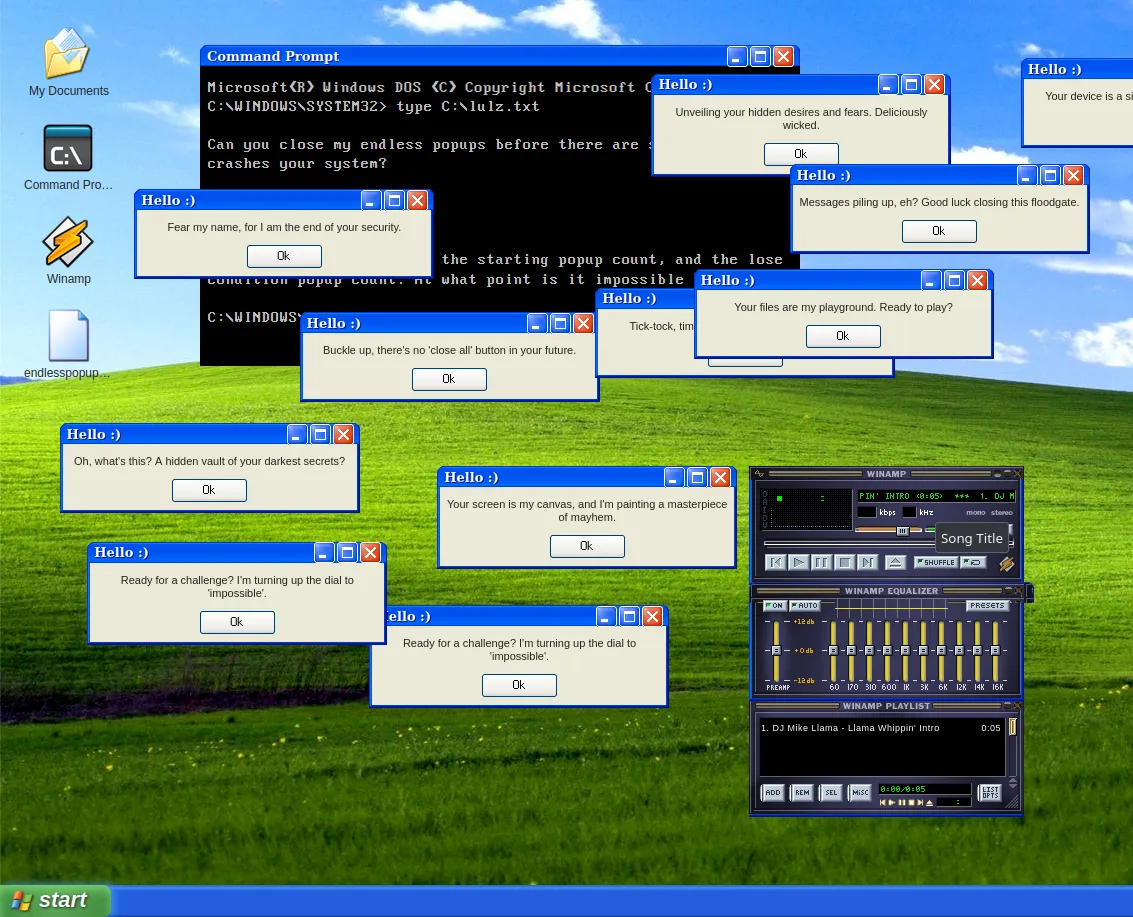Toggle Shuffle mode in Winamp

click(x=935, y=563)
